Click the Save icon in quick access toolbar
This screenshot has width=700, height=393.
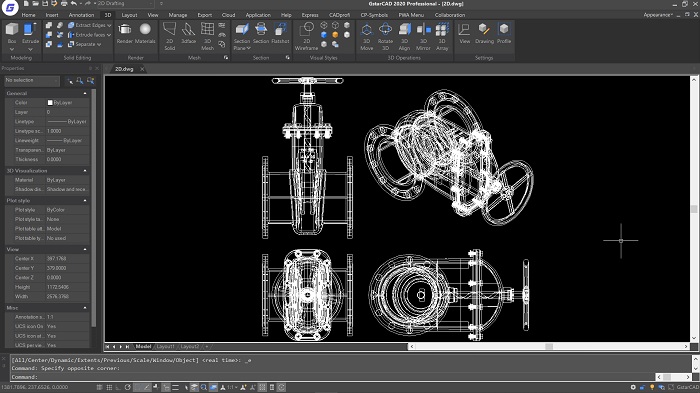pyautogui.click(x=45, y=4)
